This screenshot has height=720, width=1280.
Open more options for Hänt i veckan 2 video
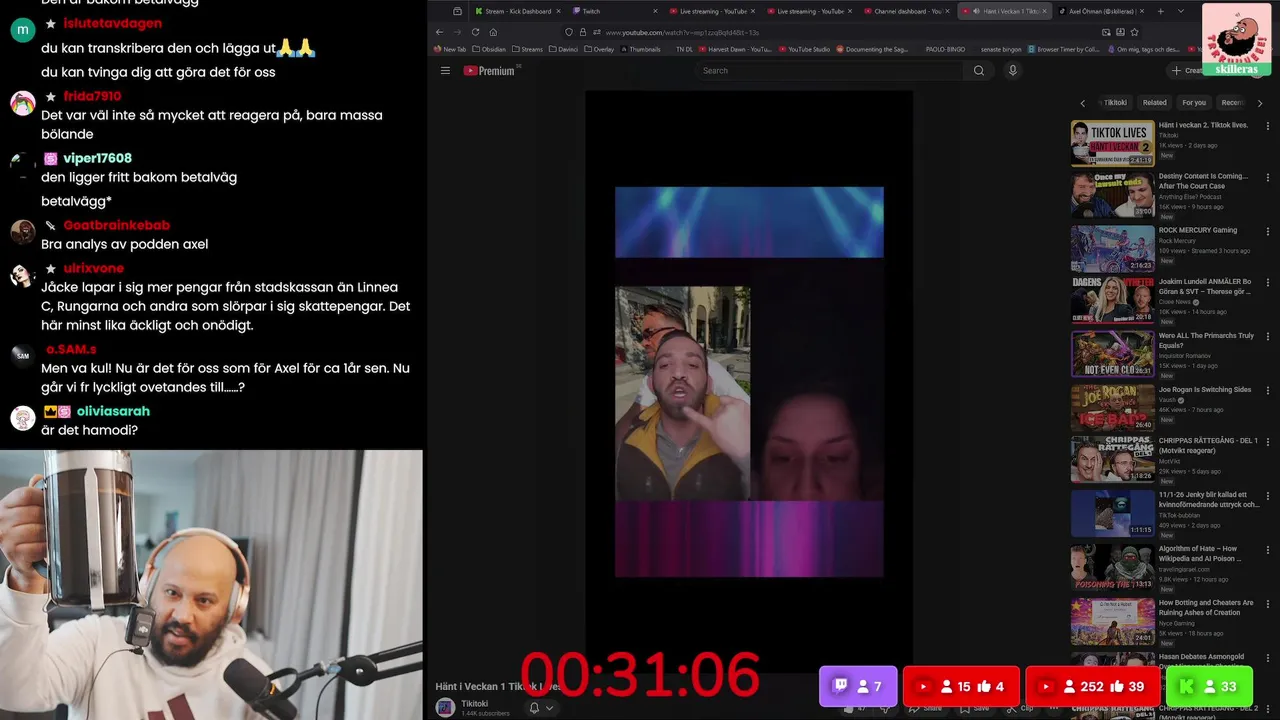click(1268, 127)
